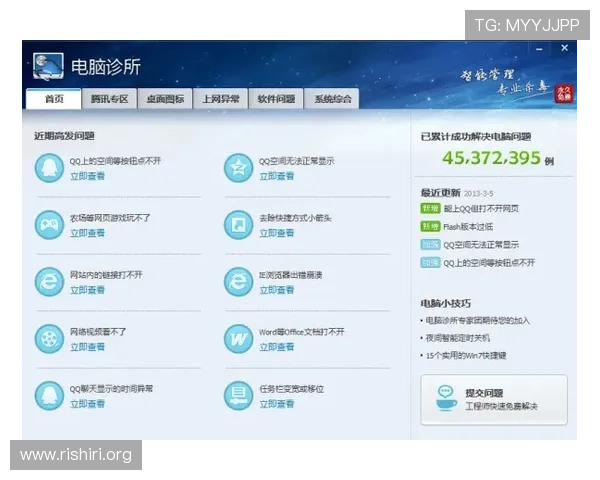
Task: Click the gamepad icon for 农场等网页游戏玩不了
Action: pyautogui.click(x=49, y=225)
